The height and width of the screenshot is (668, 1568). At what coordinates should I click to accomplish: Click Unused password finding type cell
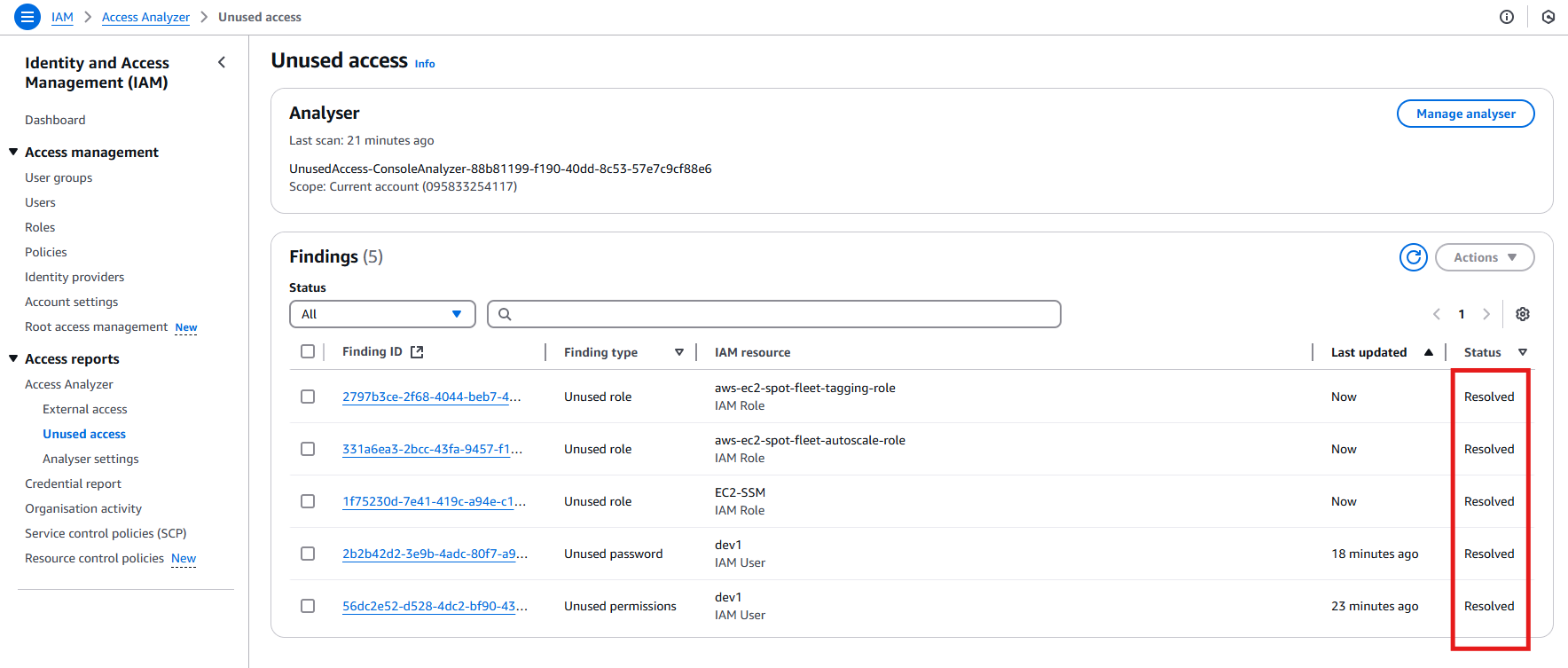tap(614, 554)
